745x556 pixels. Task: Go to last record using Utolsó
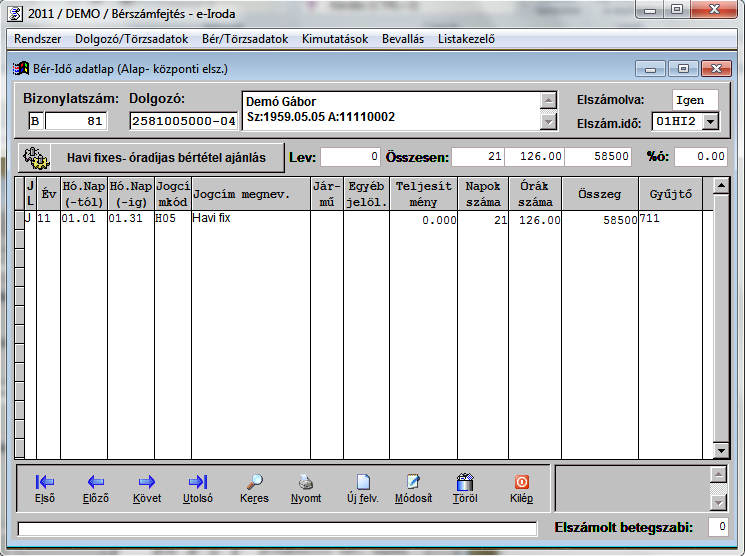pyautogui.click(x=198, y=488)
